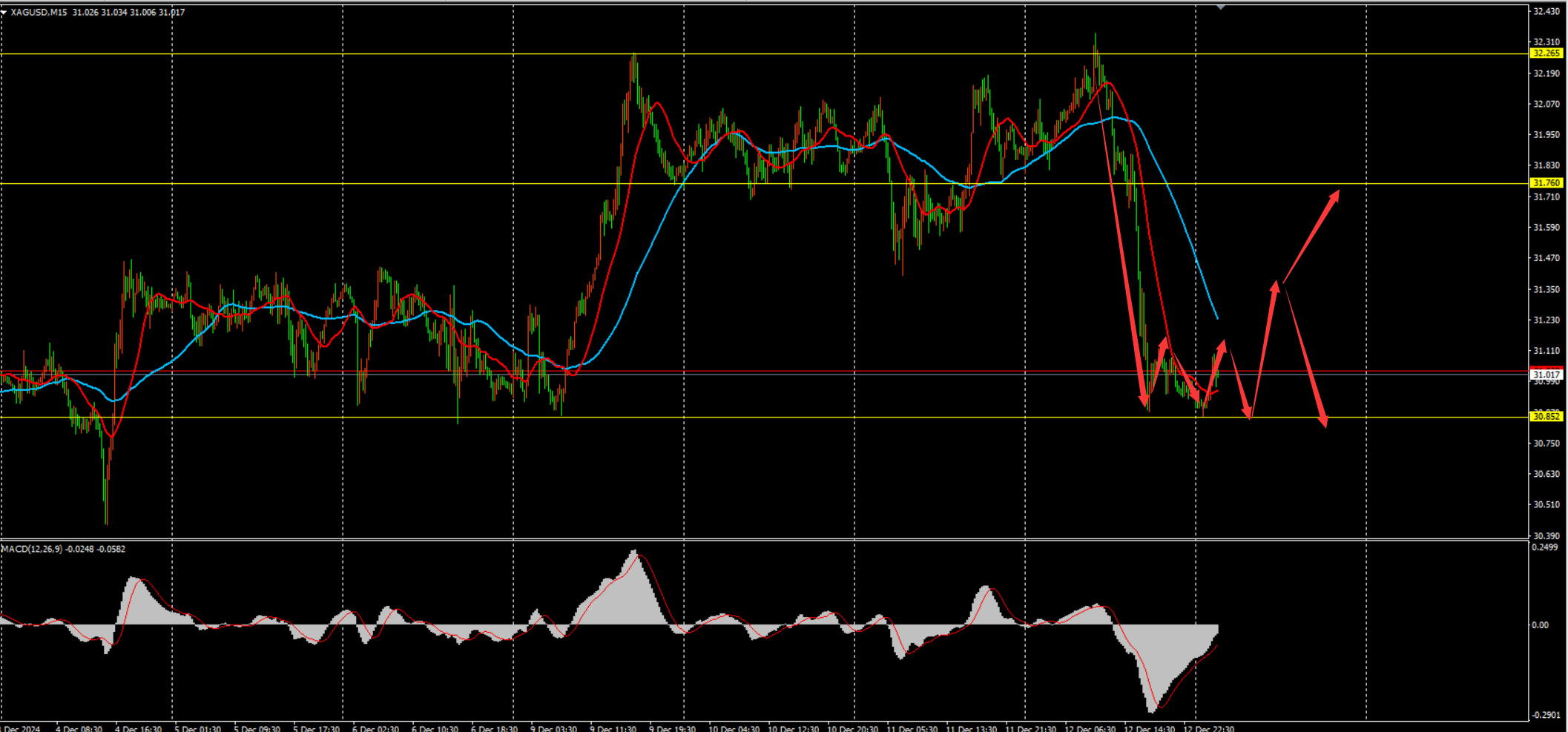This screenshot has width=1568, height=732.
Task: Click the 31.230 price scale value
Action: pos(1546,320)
